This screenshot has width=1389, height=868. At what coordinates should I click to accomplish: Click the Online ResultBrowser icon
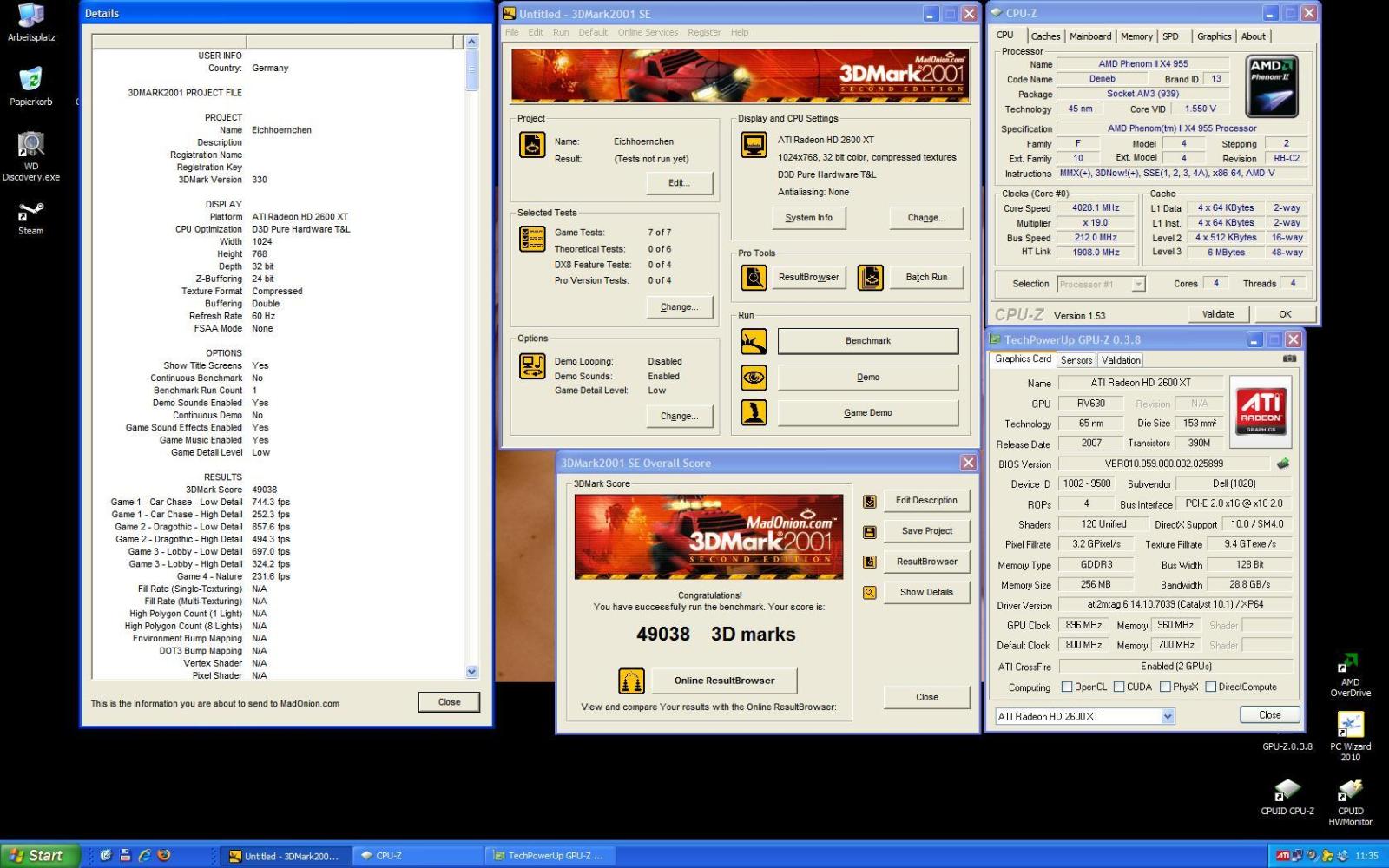[x=631, y=681]
